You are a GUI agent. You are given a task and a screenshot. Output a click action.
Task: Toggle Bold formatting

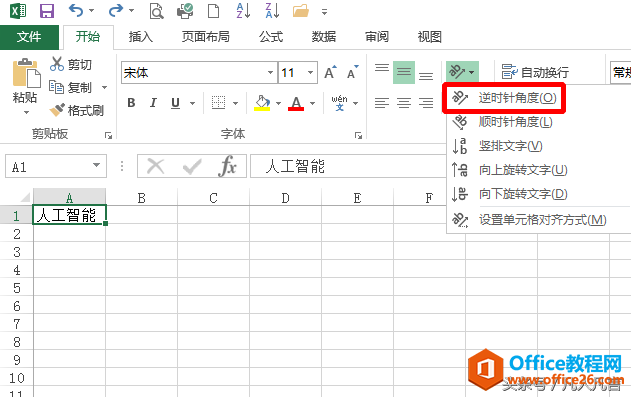click(x=131, y=103)
